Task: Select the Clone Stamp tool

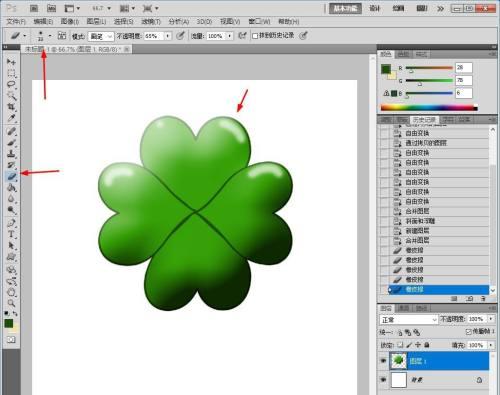Action: click(x=11, y=154)
